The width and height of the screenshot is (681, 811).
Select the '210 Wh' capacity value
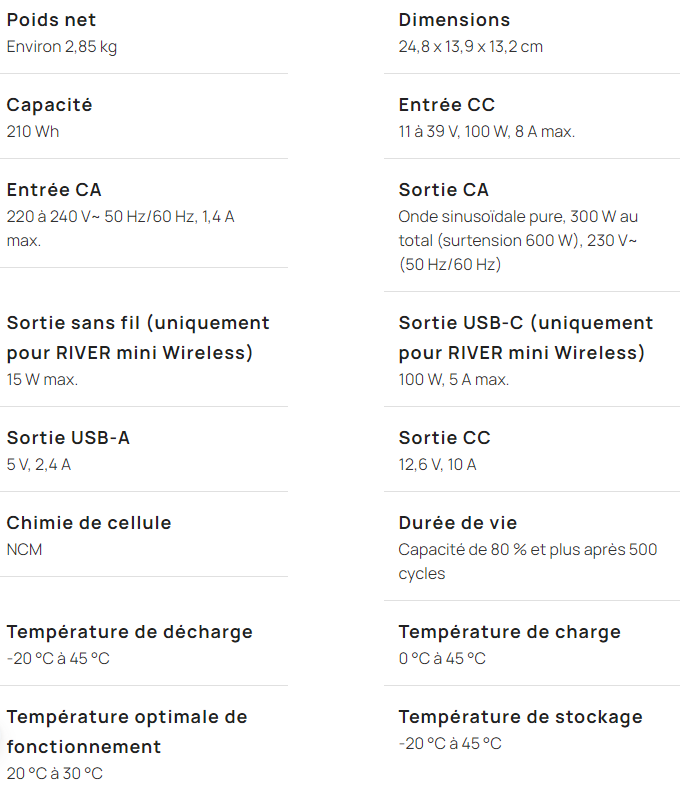33,132
